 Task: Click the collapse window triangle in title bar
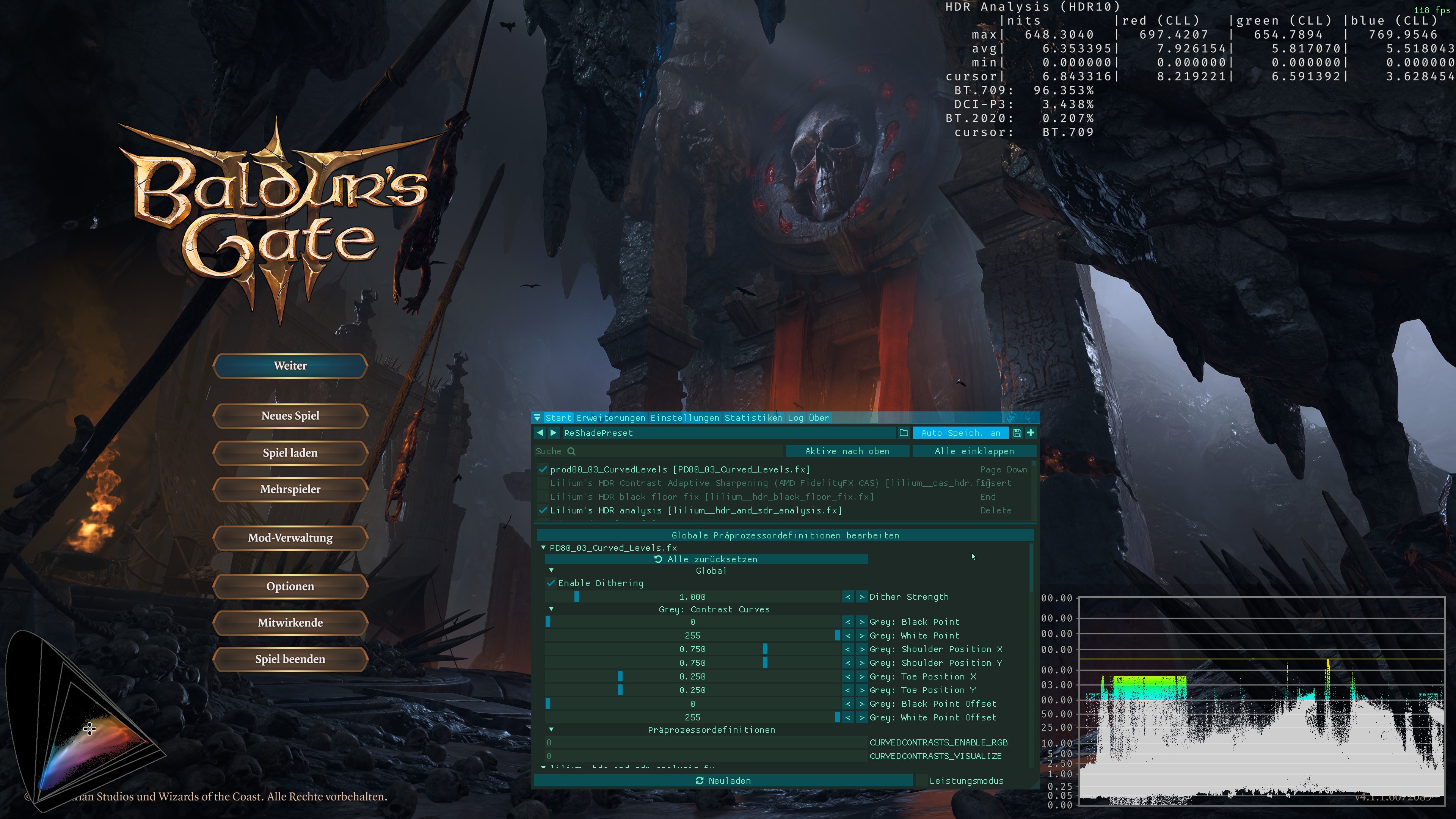(x=537, y=418)
